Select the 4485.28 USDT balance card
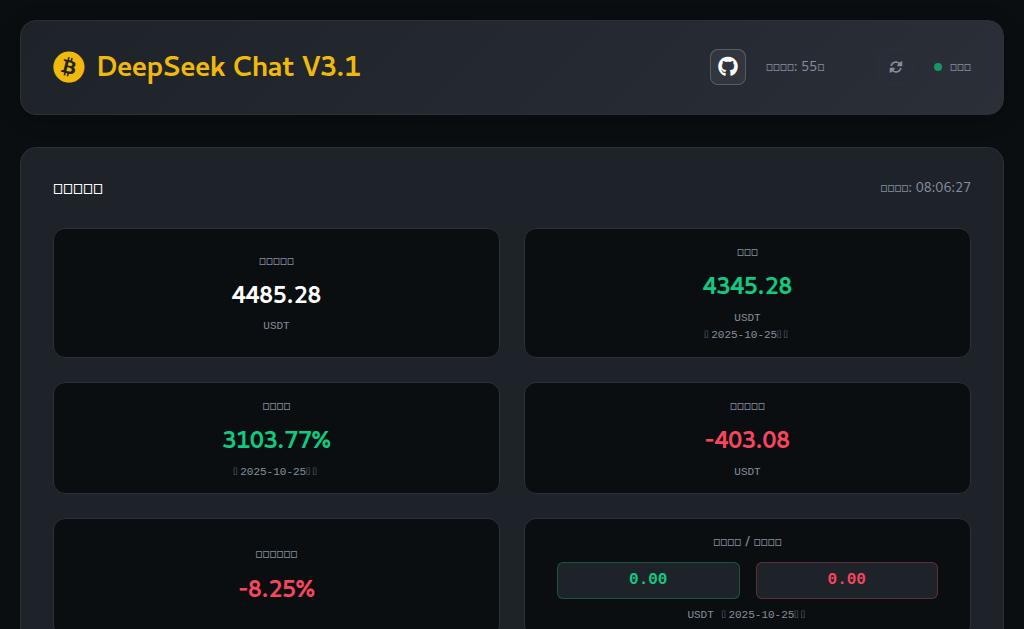The width and height of the screenshot is (1024, 629). click(x=276, y=293)
